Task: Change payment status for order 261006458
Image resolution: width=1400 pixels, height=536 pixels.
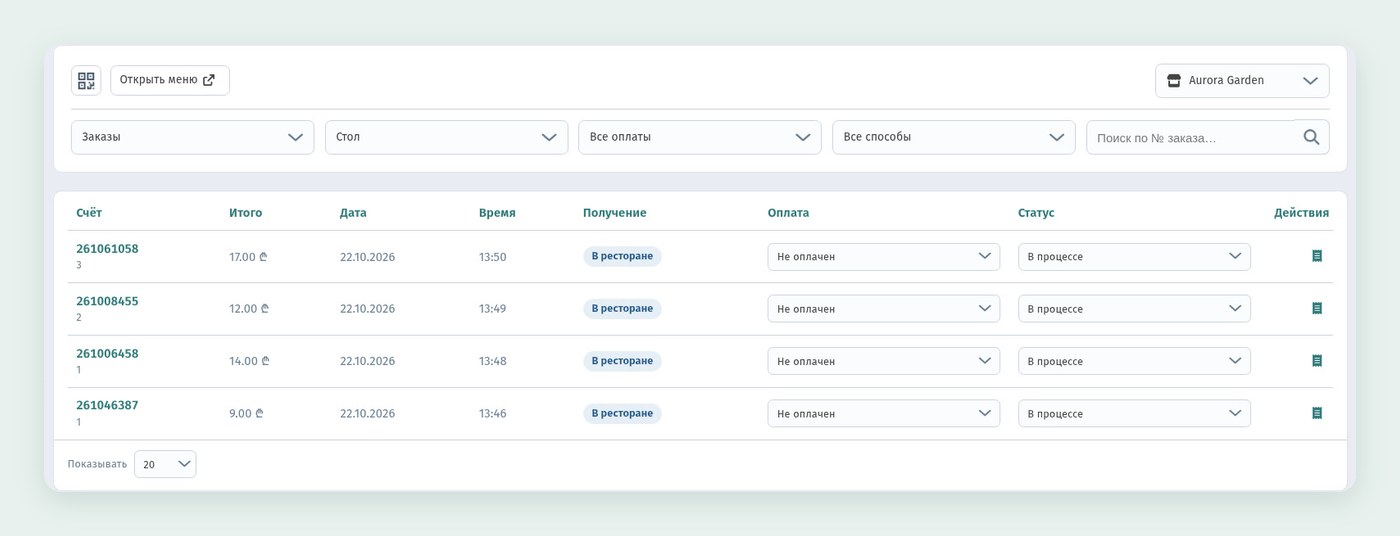Action: click(x=884, y=361)
